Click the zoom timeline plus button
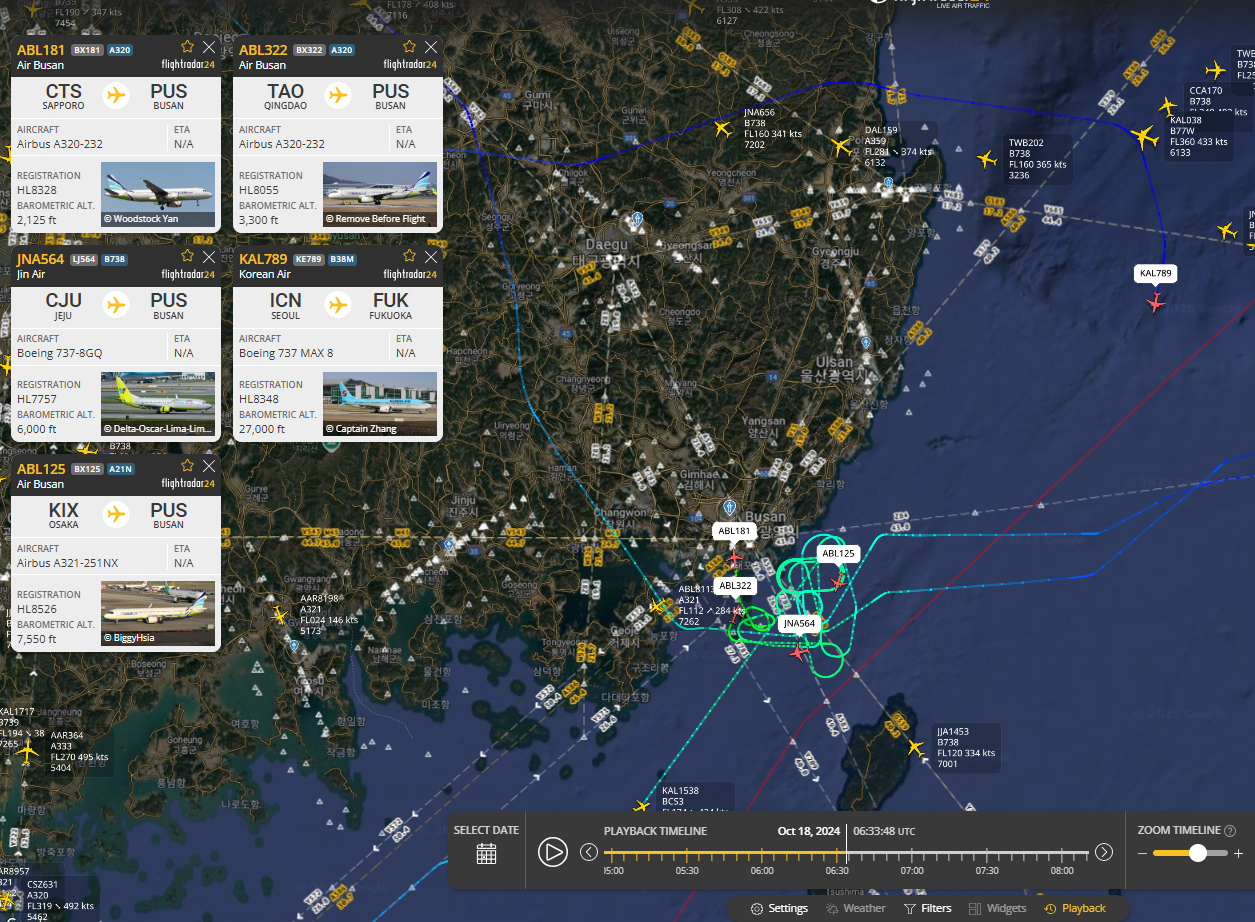Screen dimensions: 1255x922 [1238, 853]
